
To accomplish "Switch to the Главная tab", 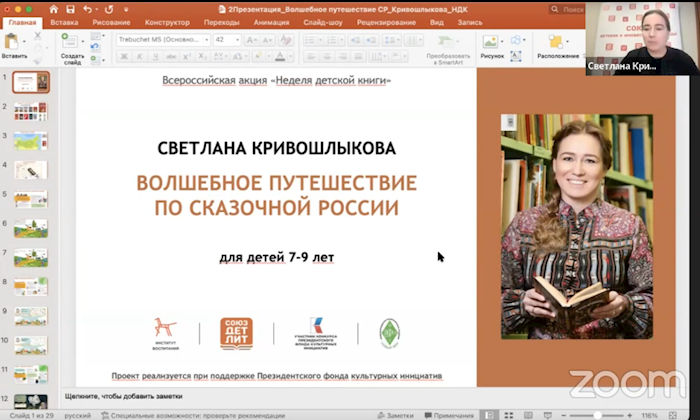I will pos(22,22).
